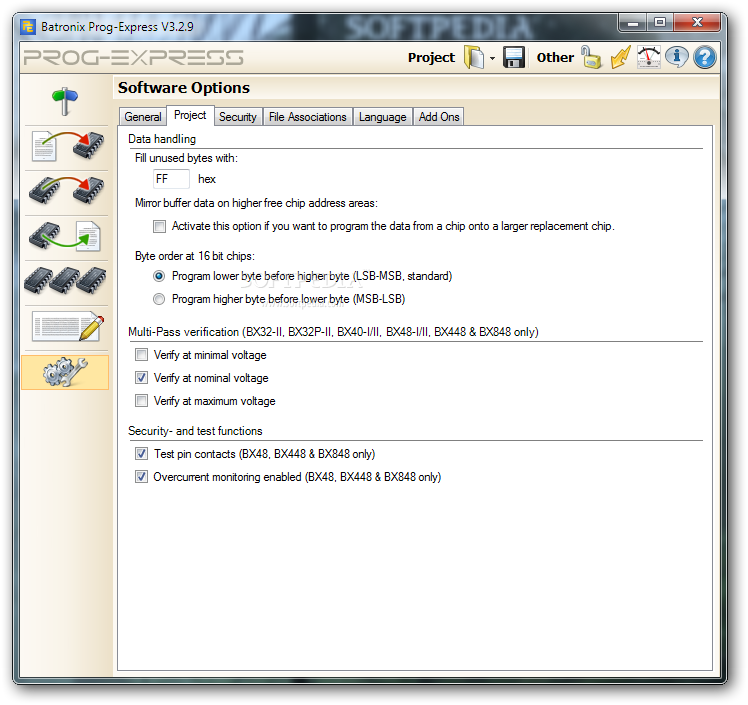This screenshot has height=705, width=748.
Task: Open the info bubble icon
Action: 676,57
